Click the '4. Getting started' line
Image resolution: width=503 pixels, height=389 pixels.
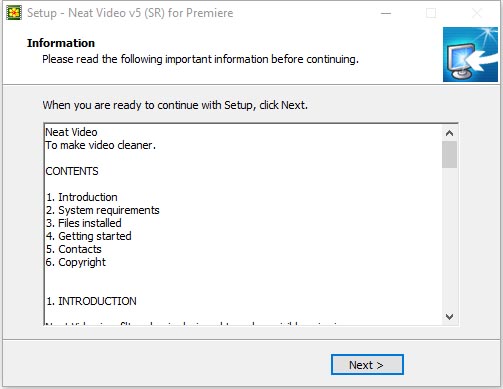click(89, 236)
